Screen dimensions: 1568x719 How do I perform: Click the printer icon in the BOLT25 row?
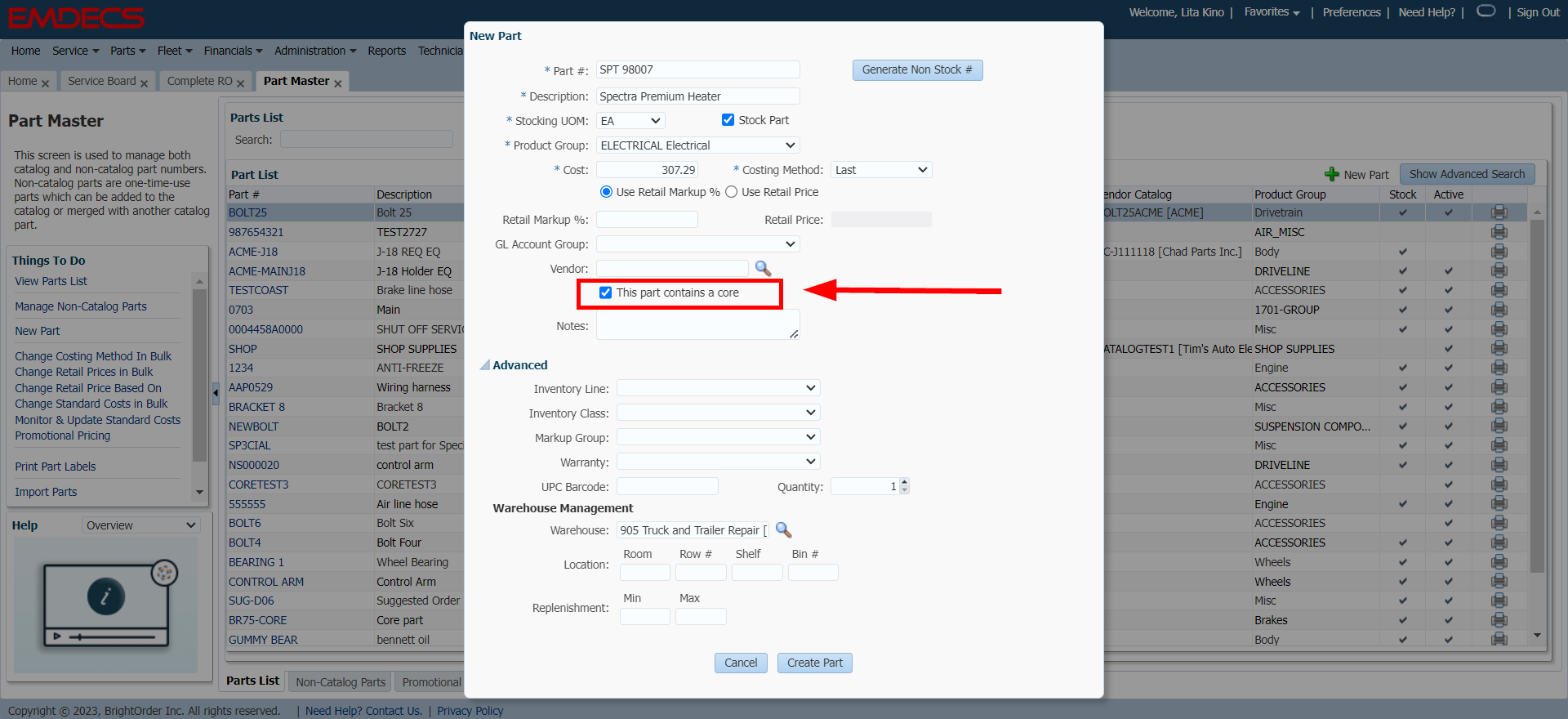(x=1499, y=212)
